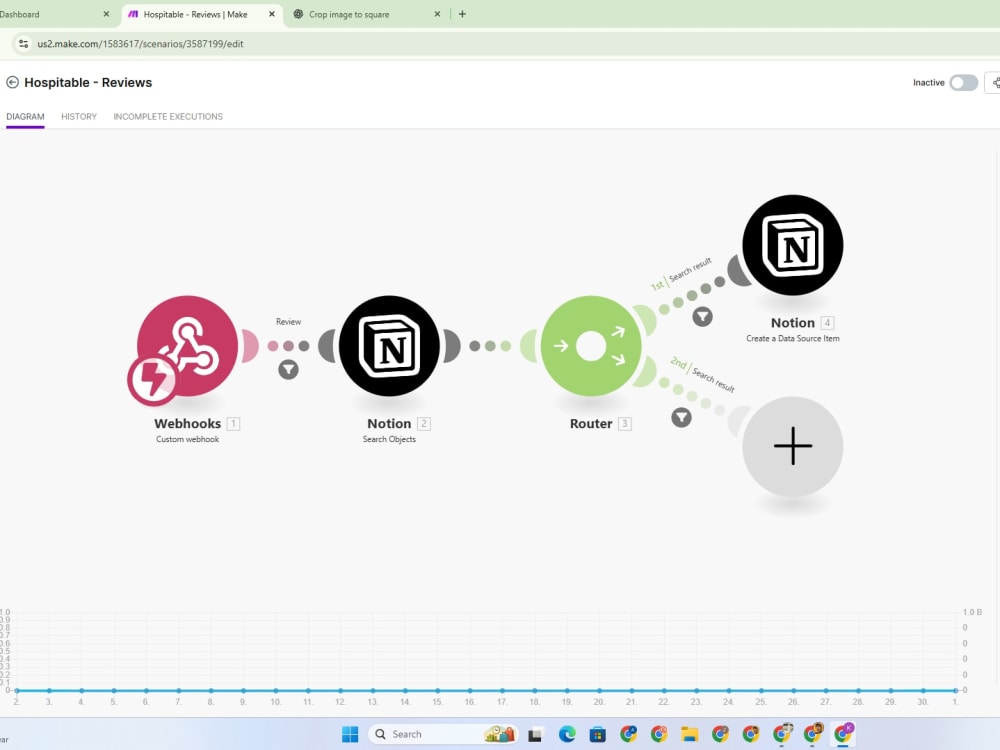Go back using the arrow beside Hospitable - Reviews
1000x750 pixels.
[12, 82]
